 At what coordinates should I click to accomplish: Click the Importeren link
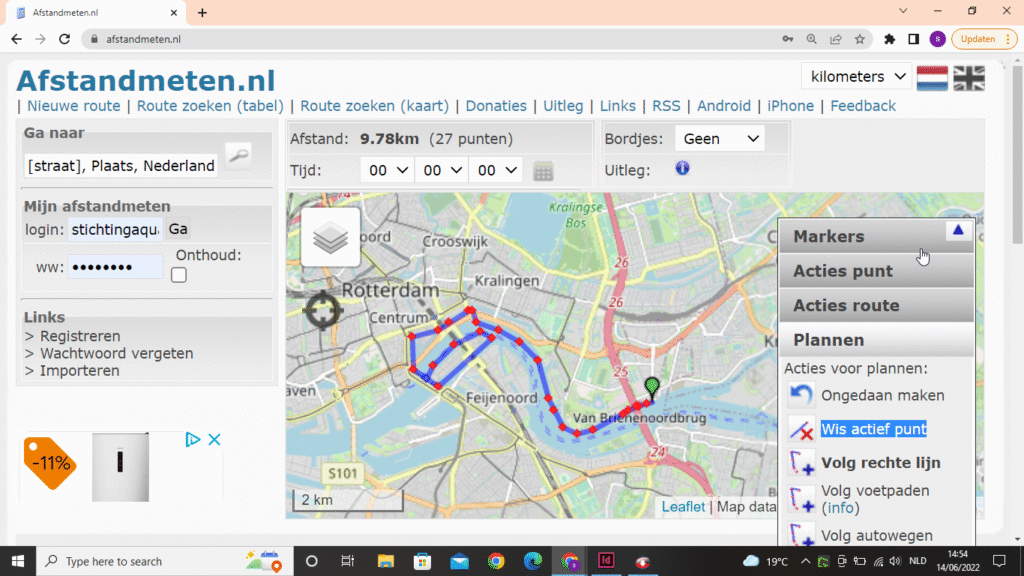(x=80, y=370)
